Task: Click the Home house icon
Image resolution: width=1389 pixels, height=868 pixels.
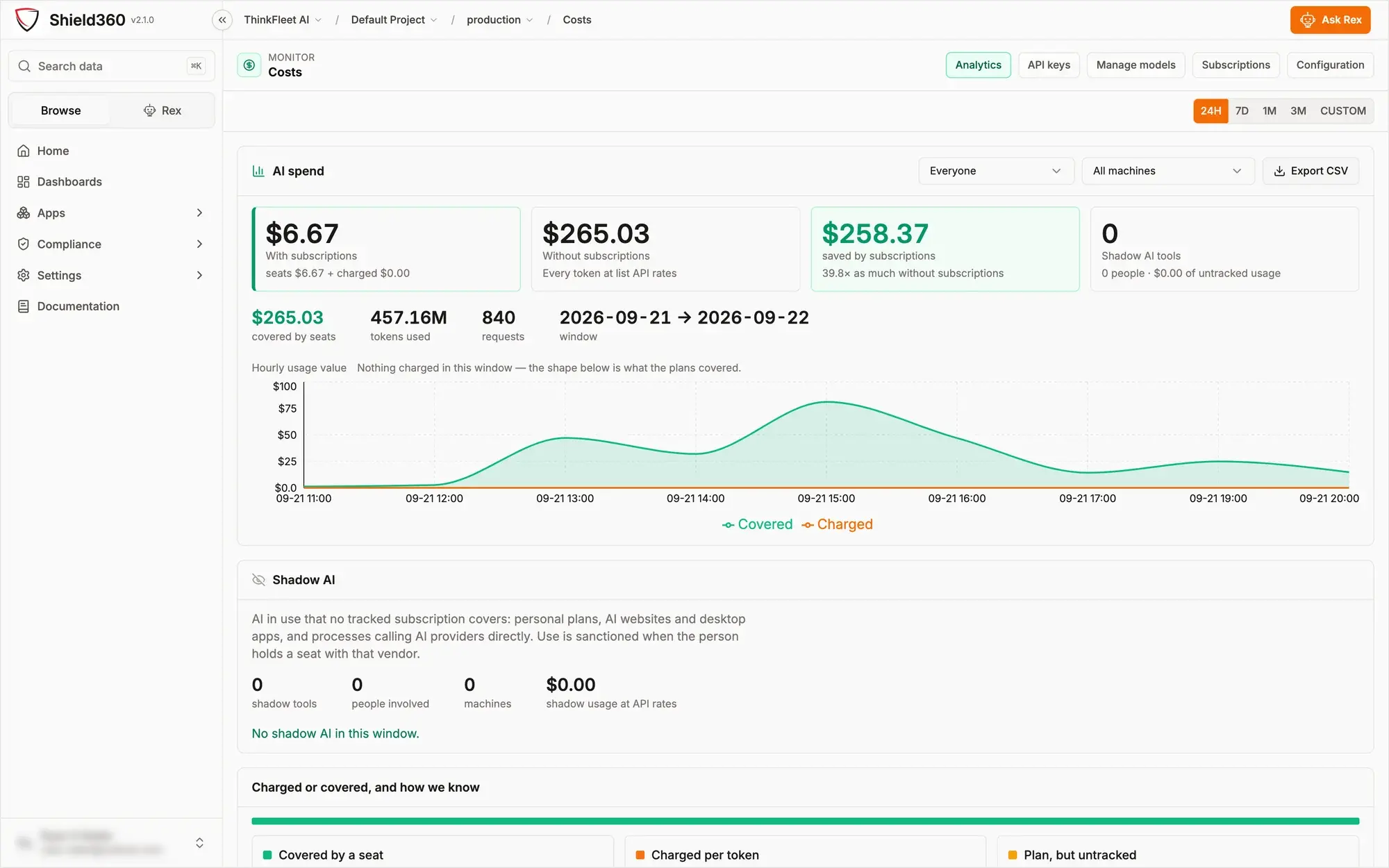Action: pyautogui.click(x=24, y=151)
